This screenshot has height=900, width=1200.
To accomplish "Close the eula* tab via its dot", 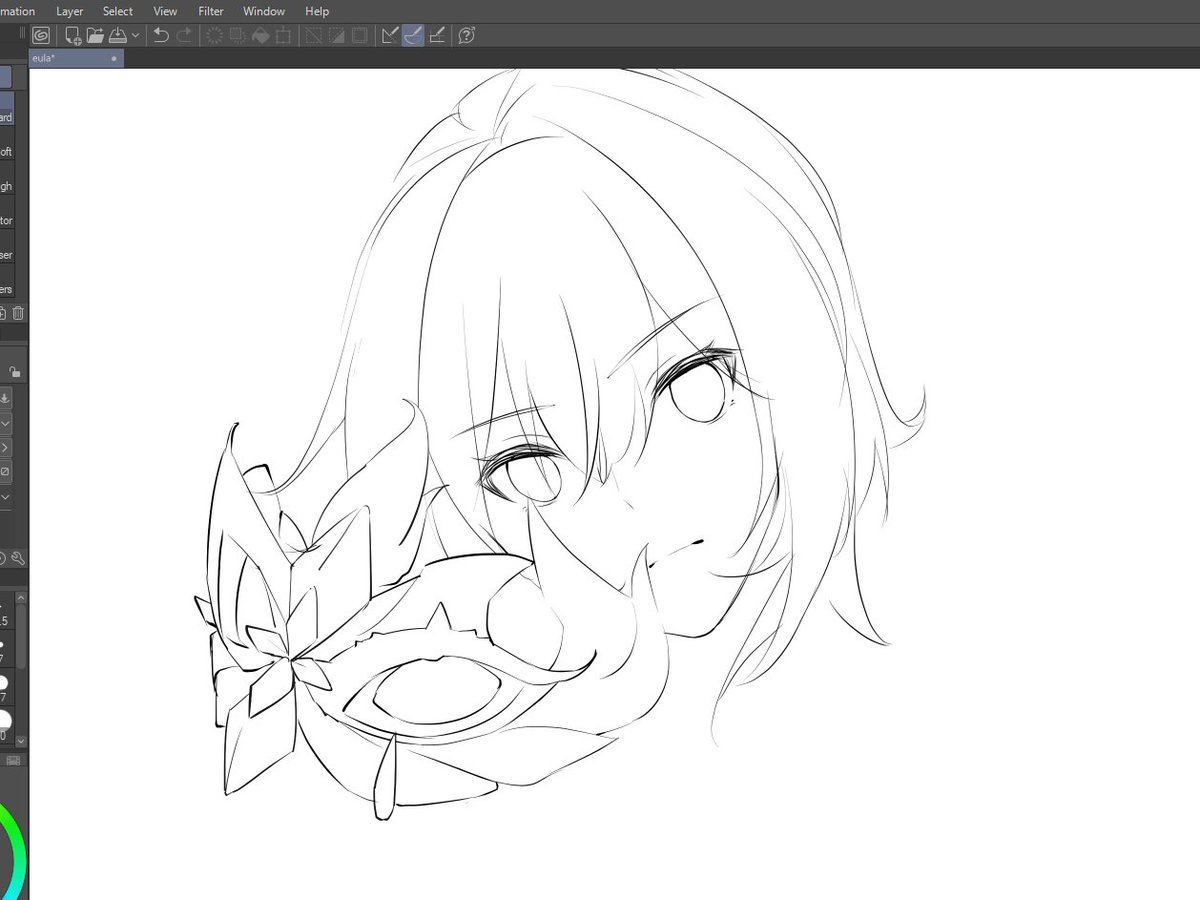I will coord(114,59).
